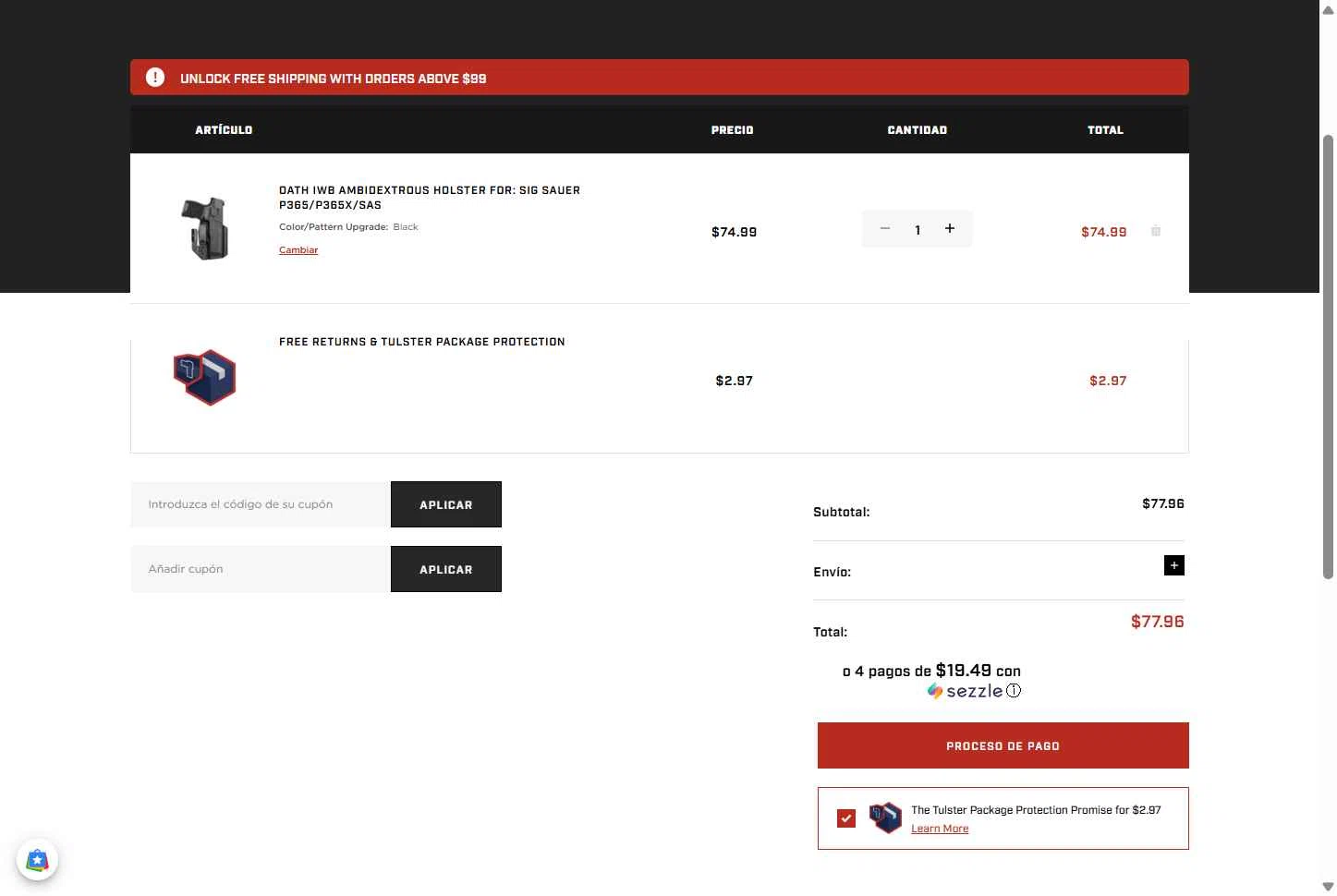Viewport: 1337px width, 896px height.
Task: Uncheck the Tulster Package Protection checkbox
Action: click(846, 818)
